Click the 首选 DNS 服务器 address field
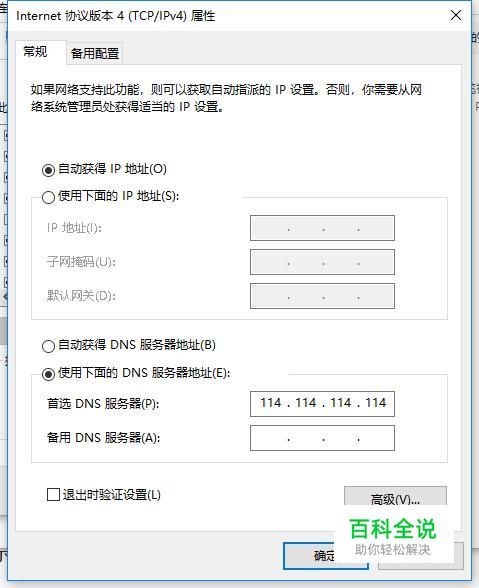The image size is (479, 588). pos(322,404)
